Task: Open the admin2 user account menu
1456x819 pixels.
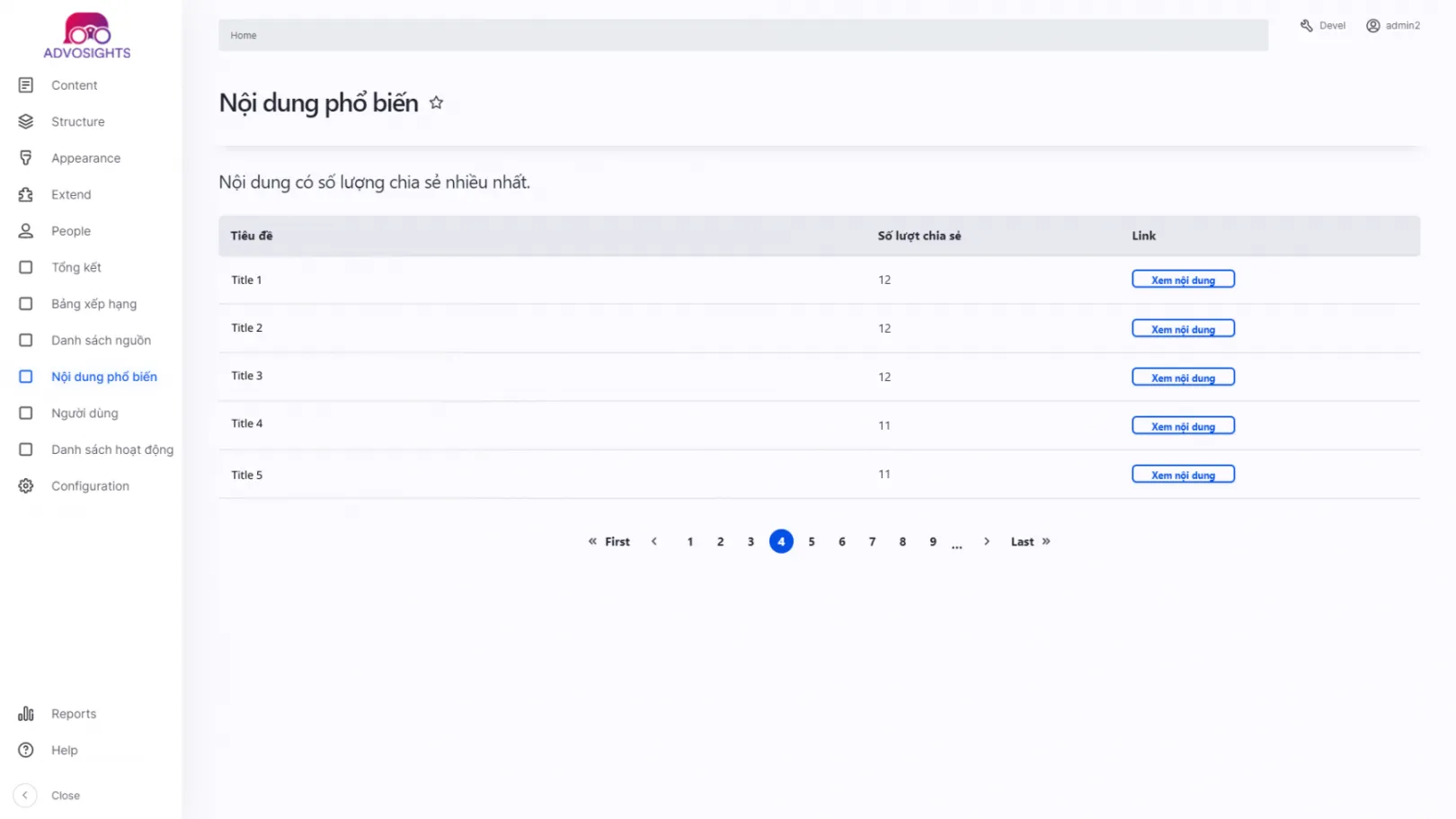Action: tap(1393, 25)
